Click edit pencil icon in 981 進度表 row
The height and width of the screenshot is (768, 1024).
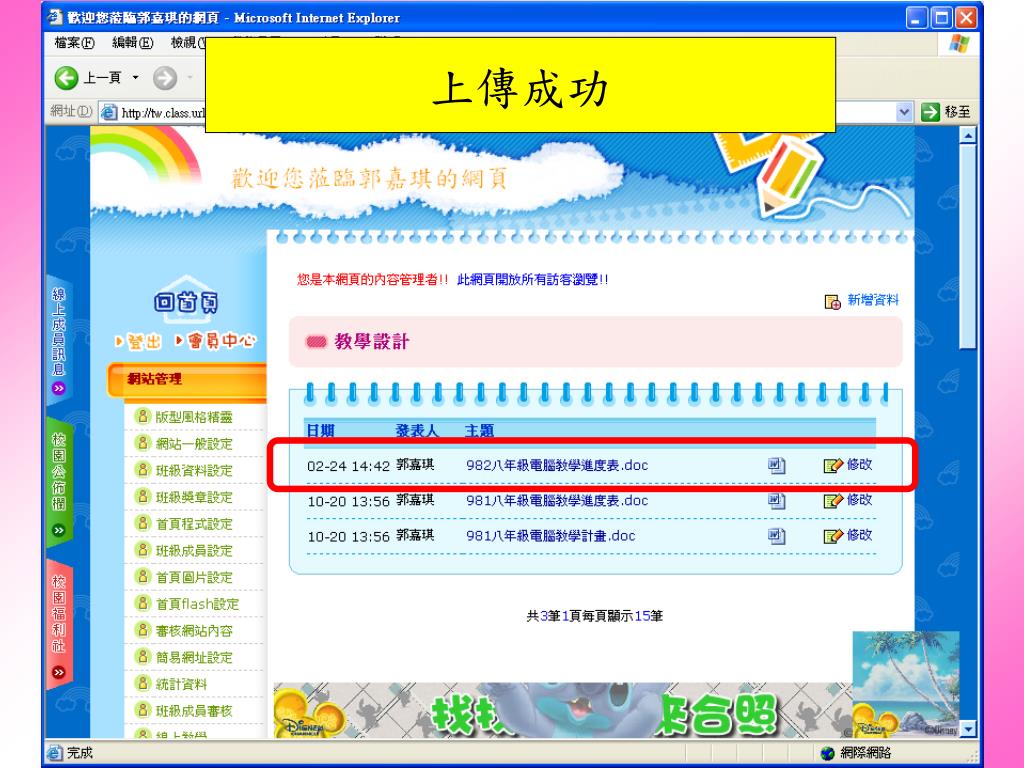pyautogui.click(x=833, y=501)
